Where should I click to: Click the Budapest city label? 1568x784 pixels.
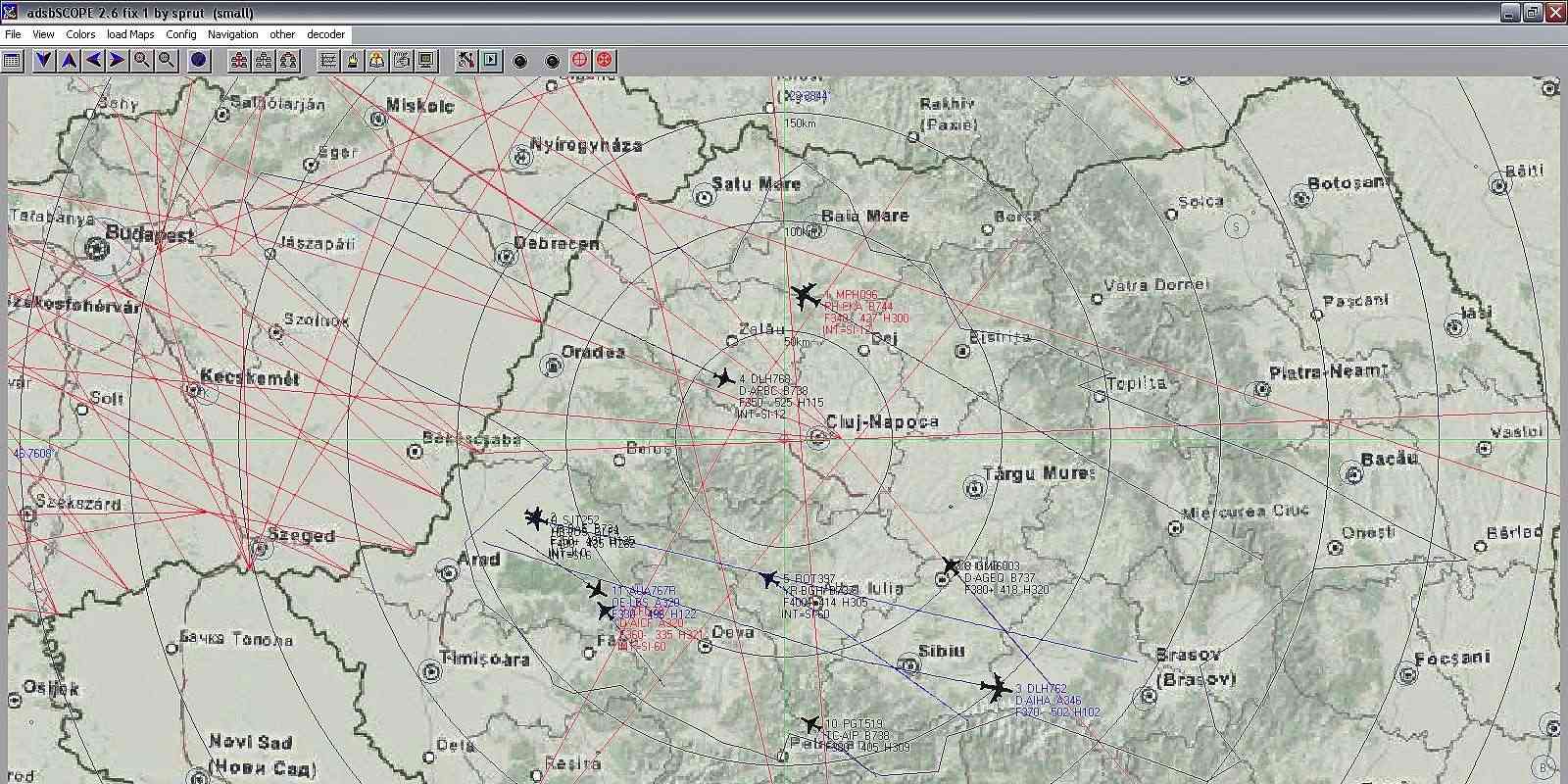pos(150,235)
